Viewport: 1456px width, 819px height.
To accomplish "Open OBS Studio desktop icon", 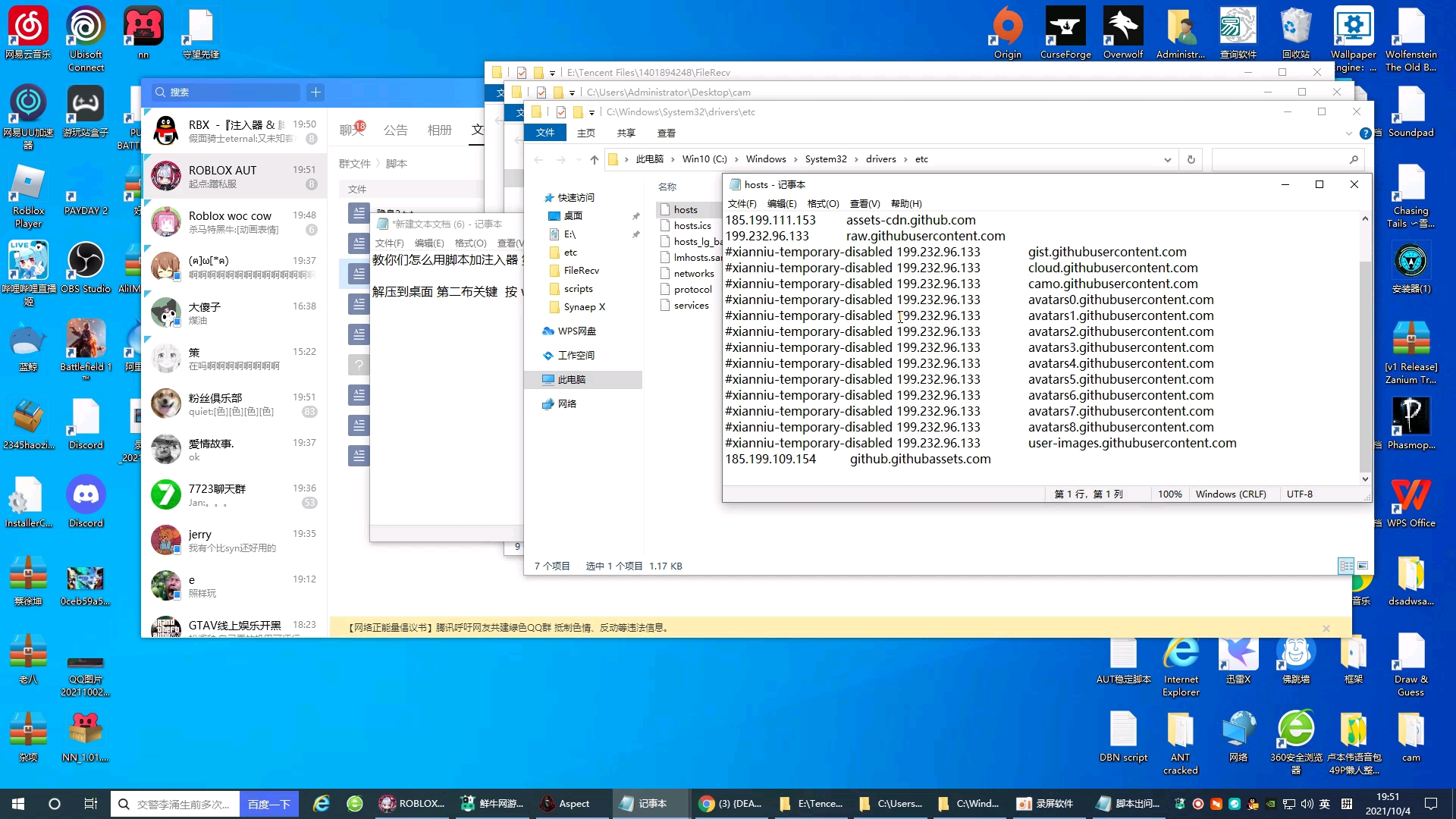I will 86,268.
